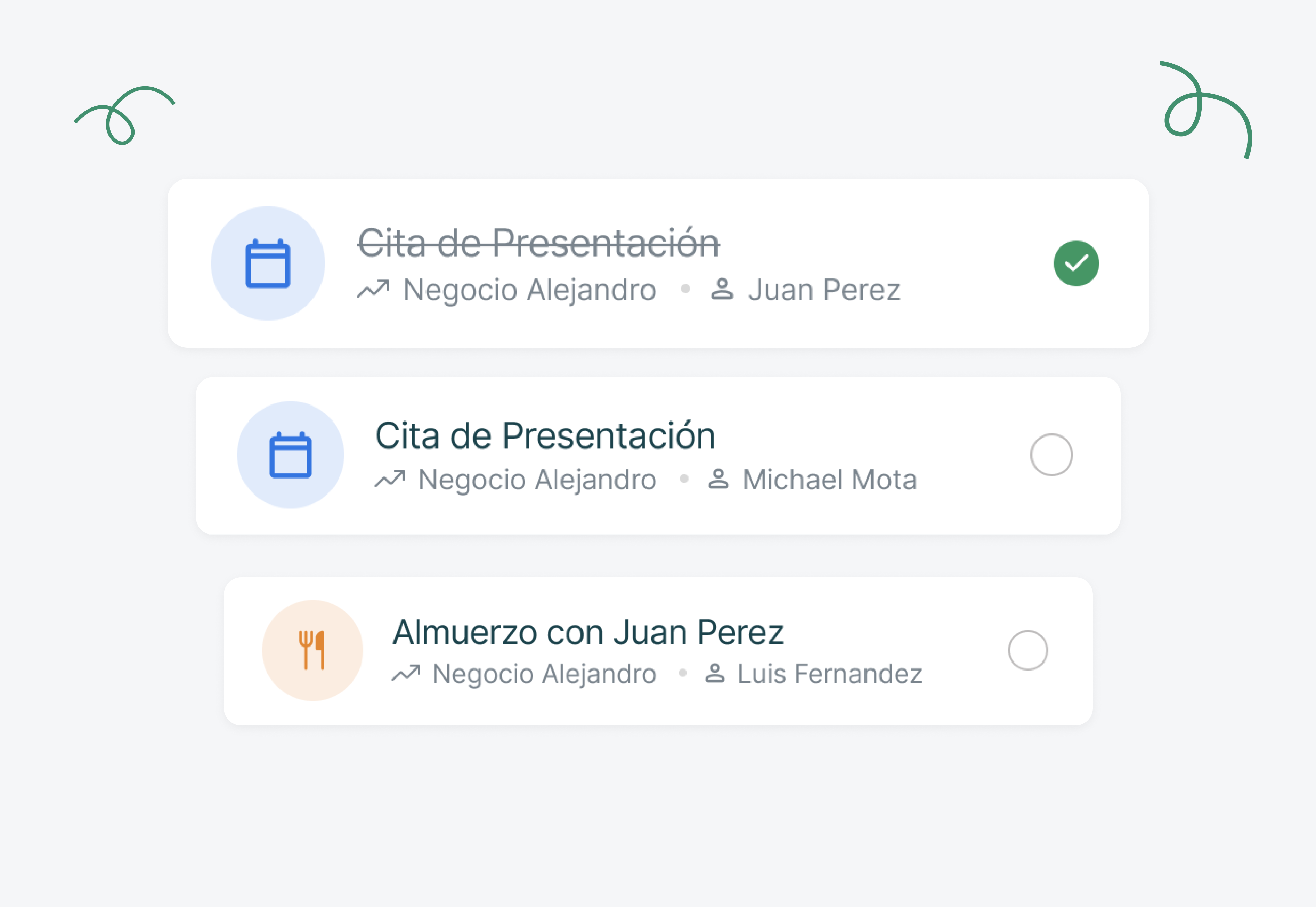Click the fork and knife meal icon
The height and width of the screenshot is (907, 1316).
coord(312,651)
